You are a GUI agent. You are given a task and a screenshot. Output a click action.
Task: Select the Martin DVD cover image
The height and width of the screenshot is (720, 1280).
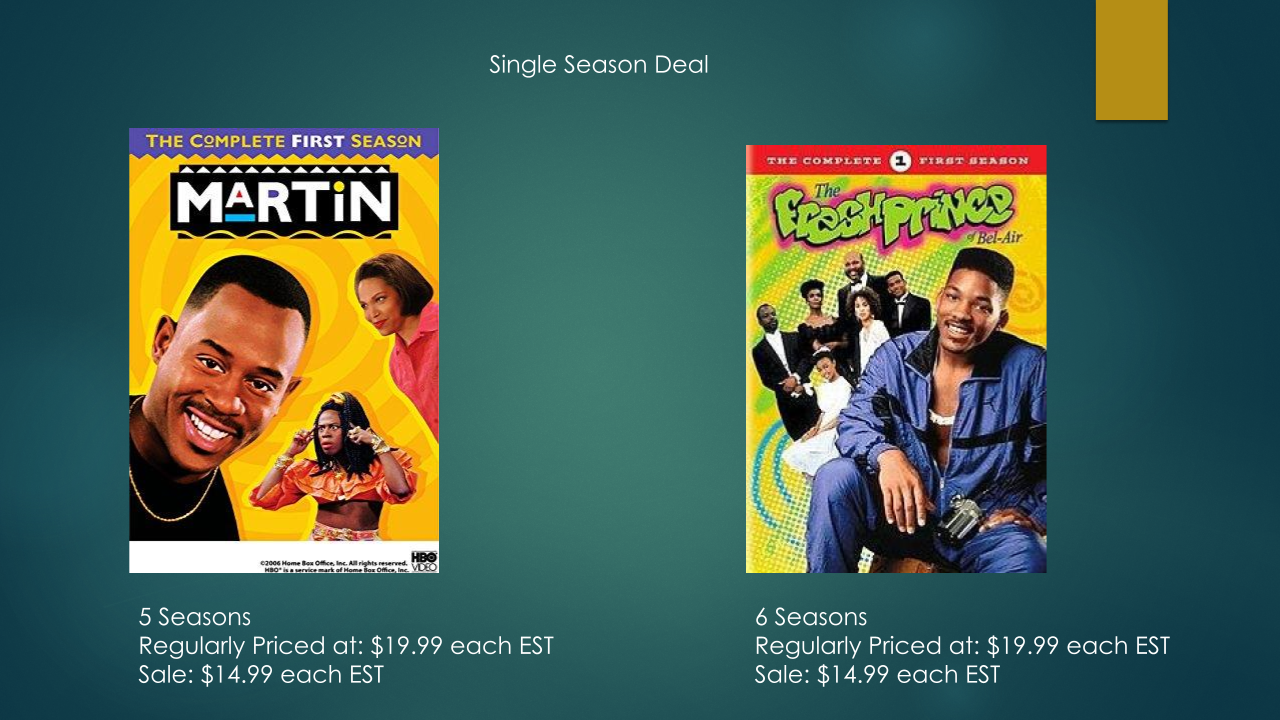click(284, 350)
